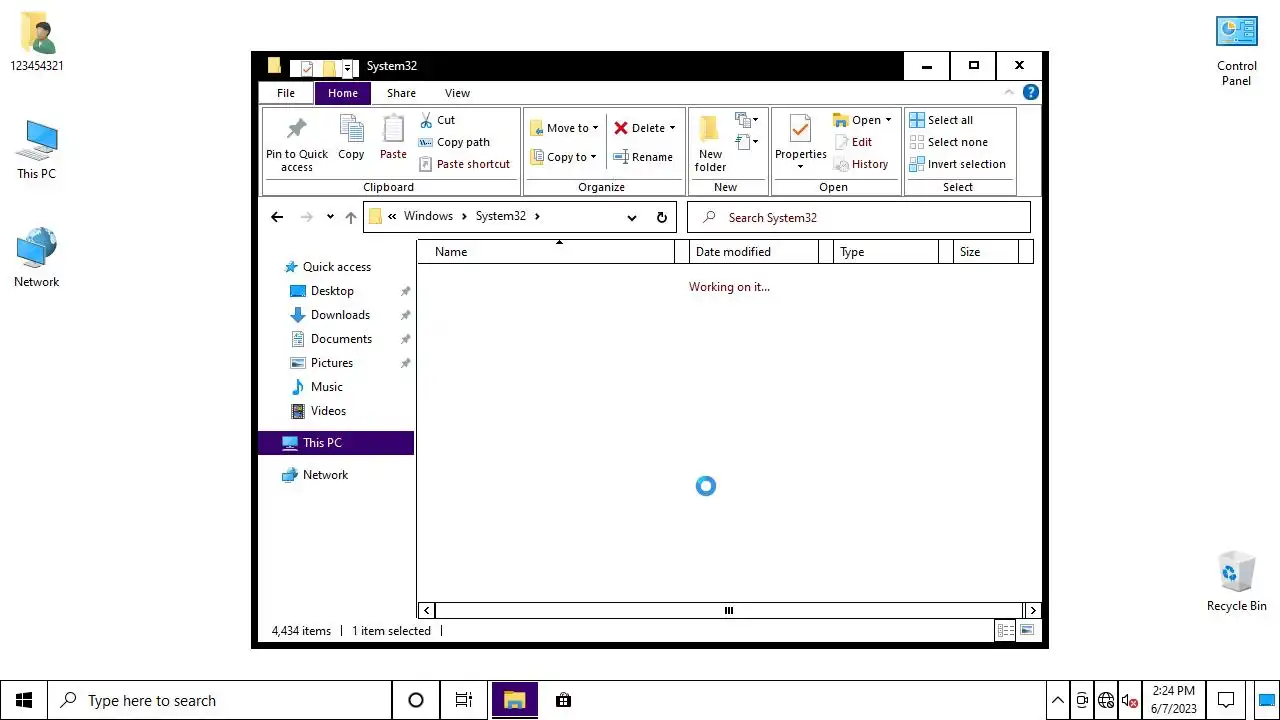Open the address bar history dropdown
Screen dimensions: 1280x720
pos(632,217)
